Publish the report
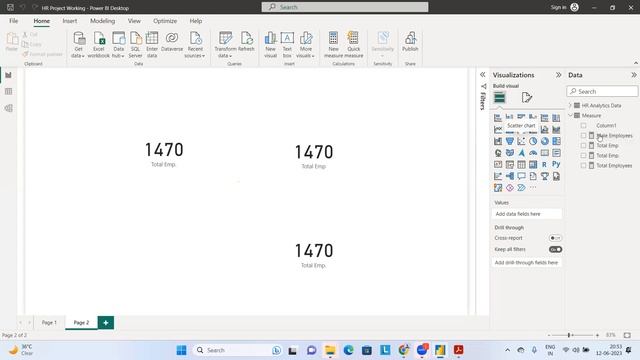 [x=410, y=42]
